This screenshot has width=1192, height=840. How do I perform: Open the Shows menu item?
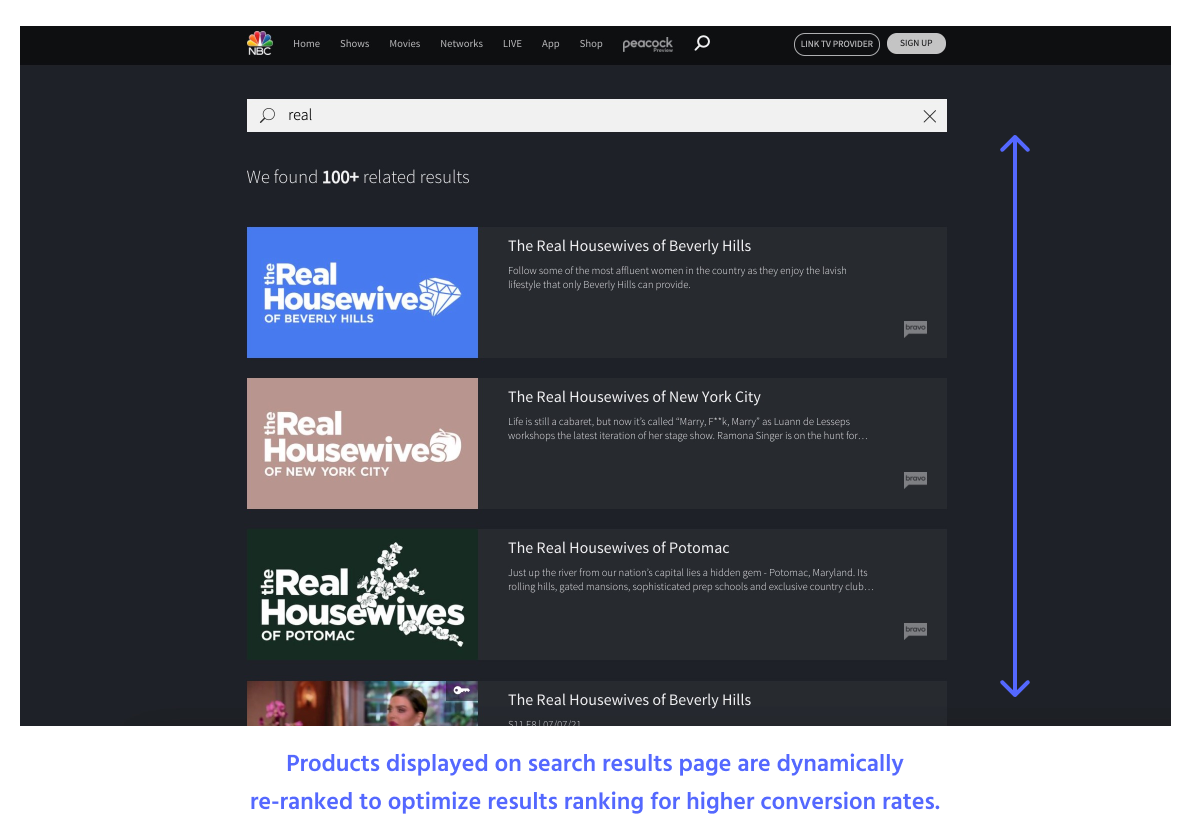tap(354, 44)
